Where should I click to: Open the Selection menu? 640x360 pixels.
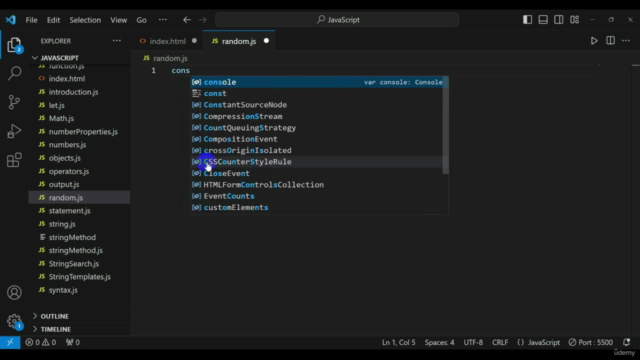point(85,20)
